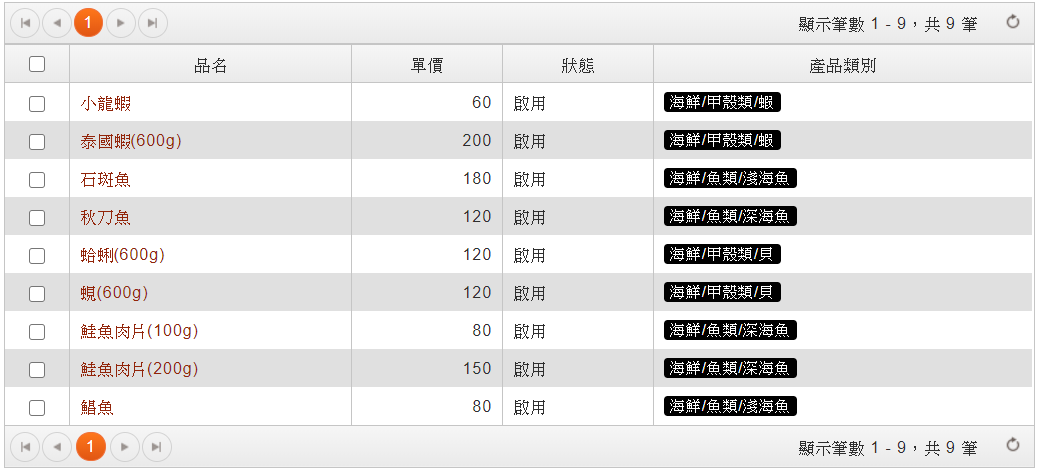1040x473 pixels.
Task: Click the bottom record count text 顯示筆數 1 - 9
Action: (852, 449)
